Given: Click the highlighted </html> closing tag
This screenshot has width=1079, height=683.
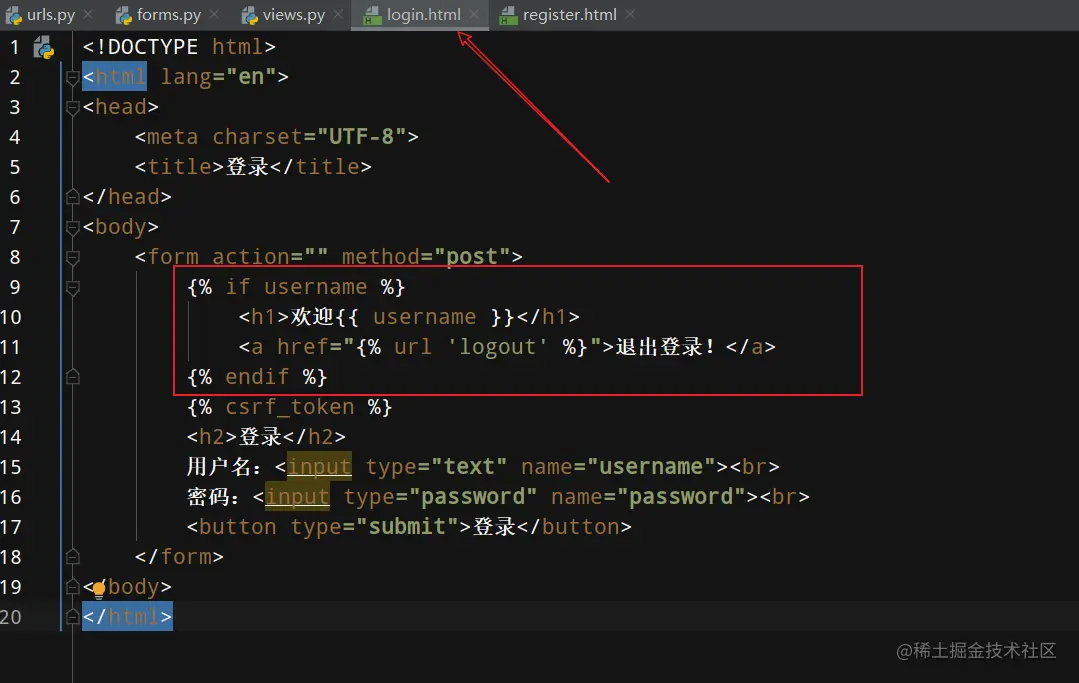Looking at the screenshot, I should click(127, 616).
